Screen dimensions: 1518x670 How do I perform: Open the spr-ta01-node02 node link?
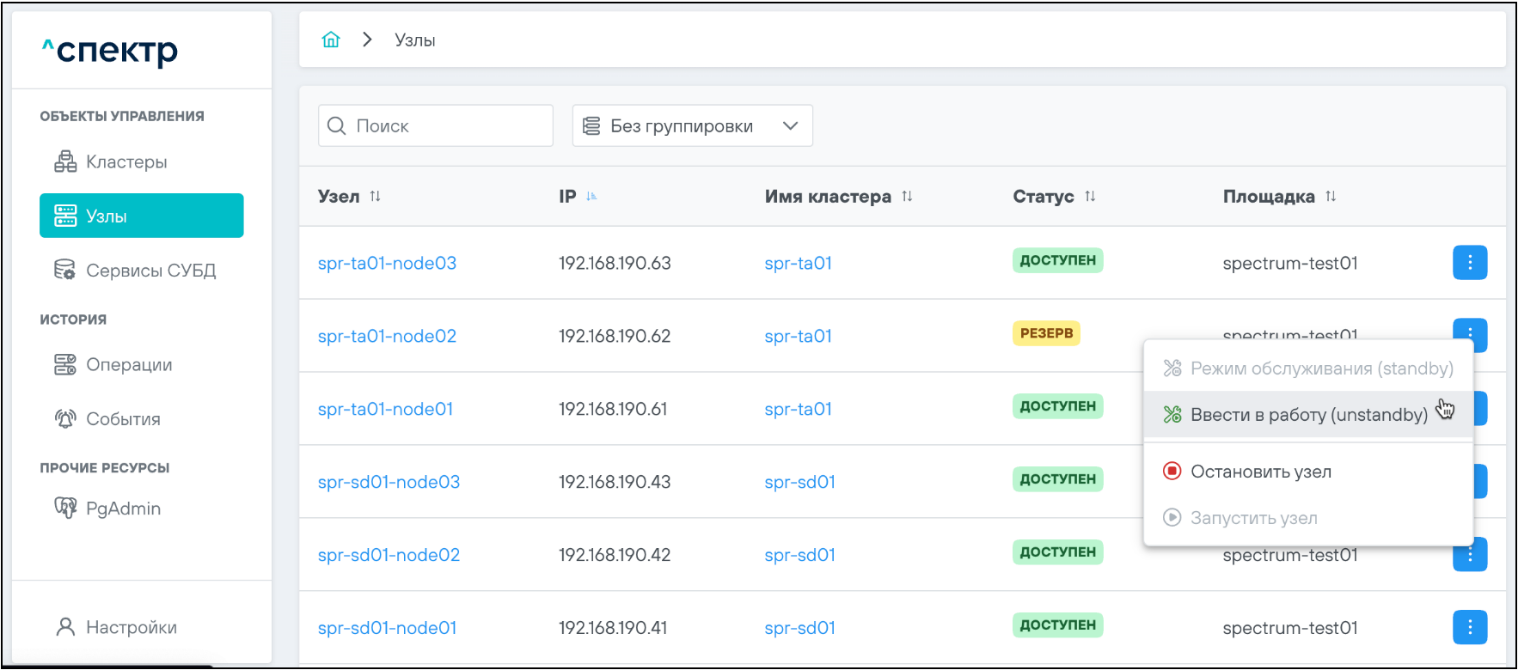point(387,336)
